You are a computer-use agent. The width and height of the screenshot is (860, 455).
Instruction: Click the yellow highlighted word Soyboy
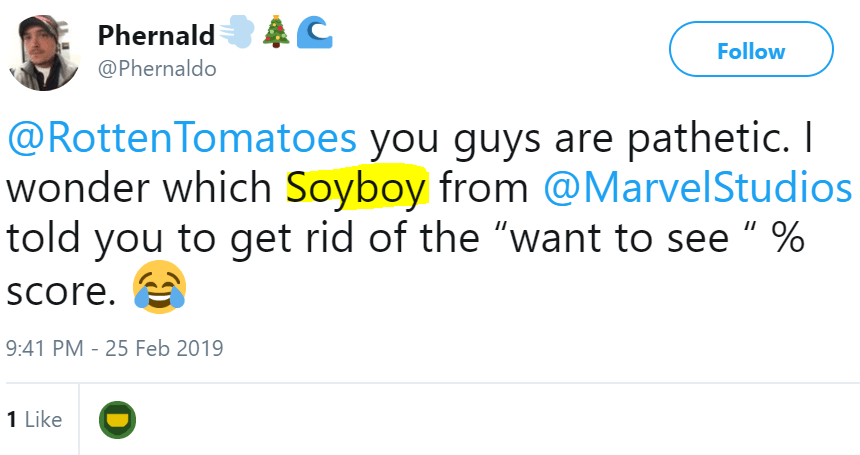point(357,189)
